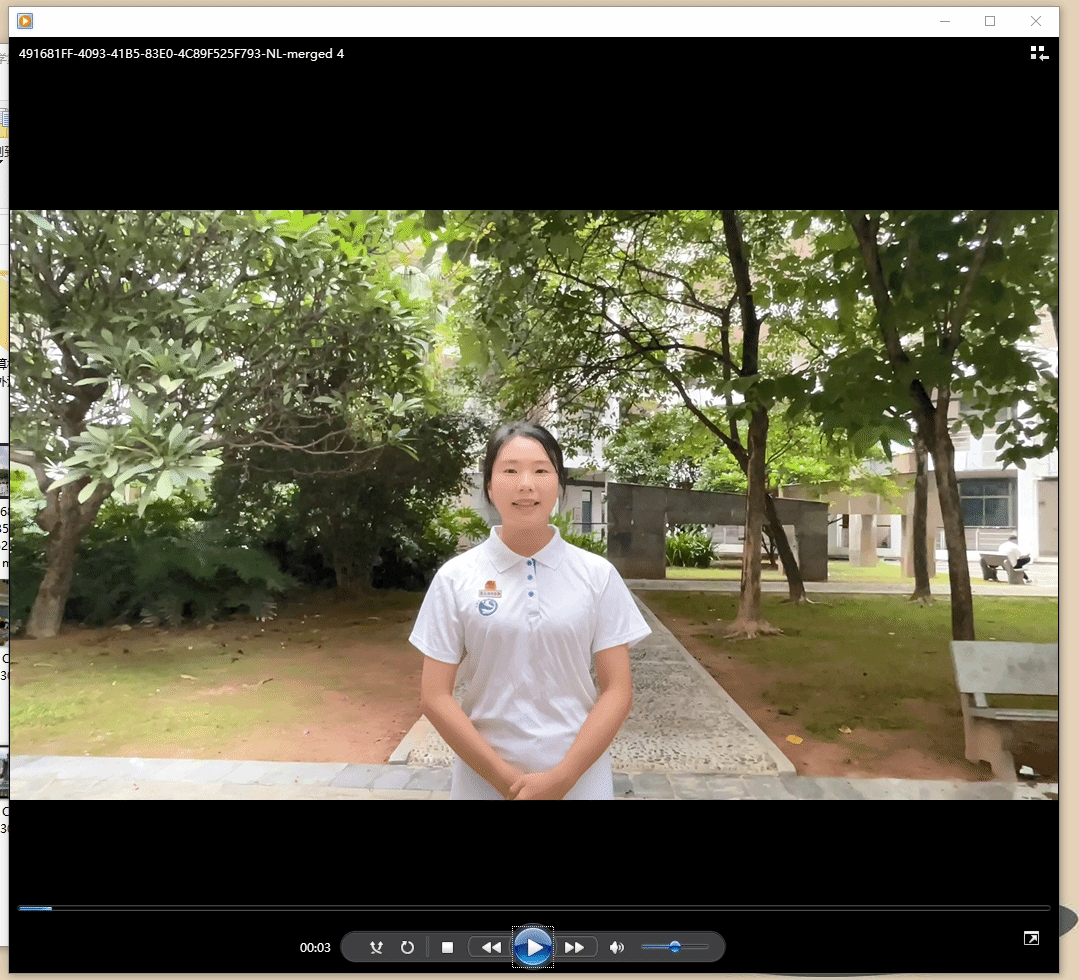Click the Previous/rewind double-arrow button

point(491,947)
